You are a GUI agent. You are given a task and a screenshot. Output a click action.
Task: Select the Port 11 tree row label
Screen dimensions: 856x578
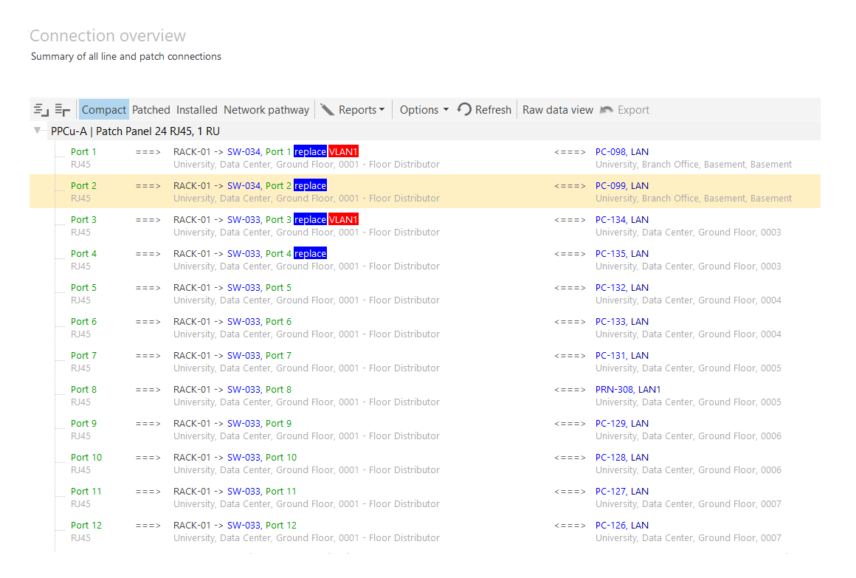86,491
